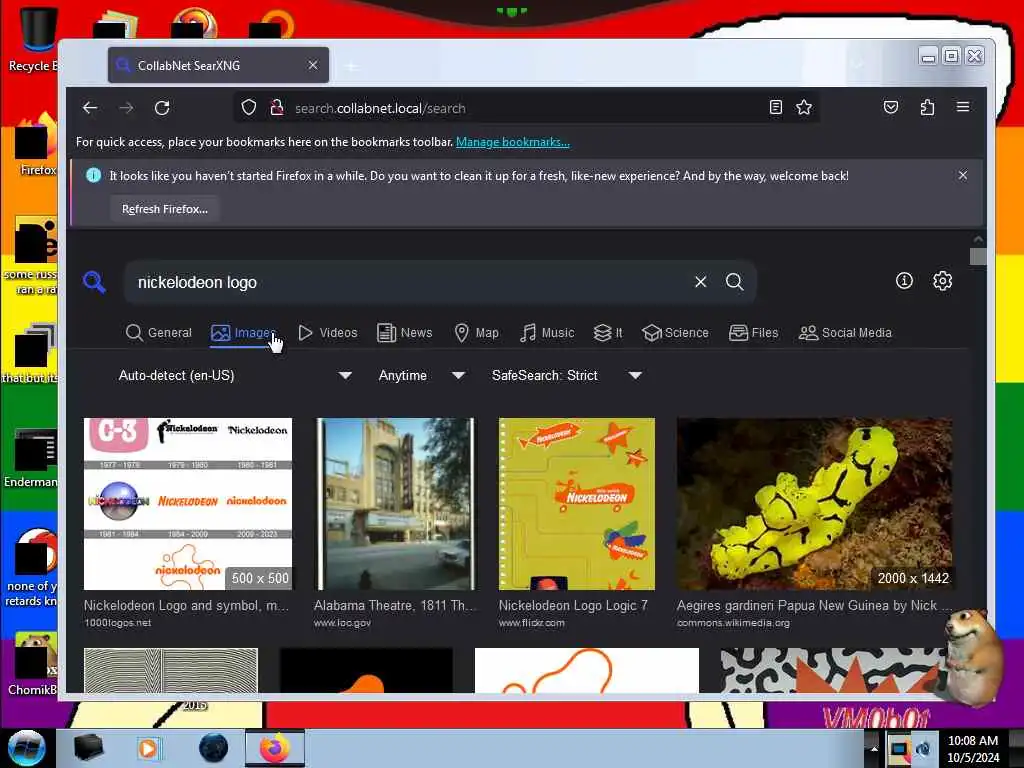Switch to the Videos category
The image size is (1024, 768).
tap(327, 332)
